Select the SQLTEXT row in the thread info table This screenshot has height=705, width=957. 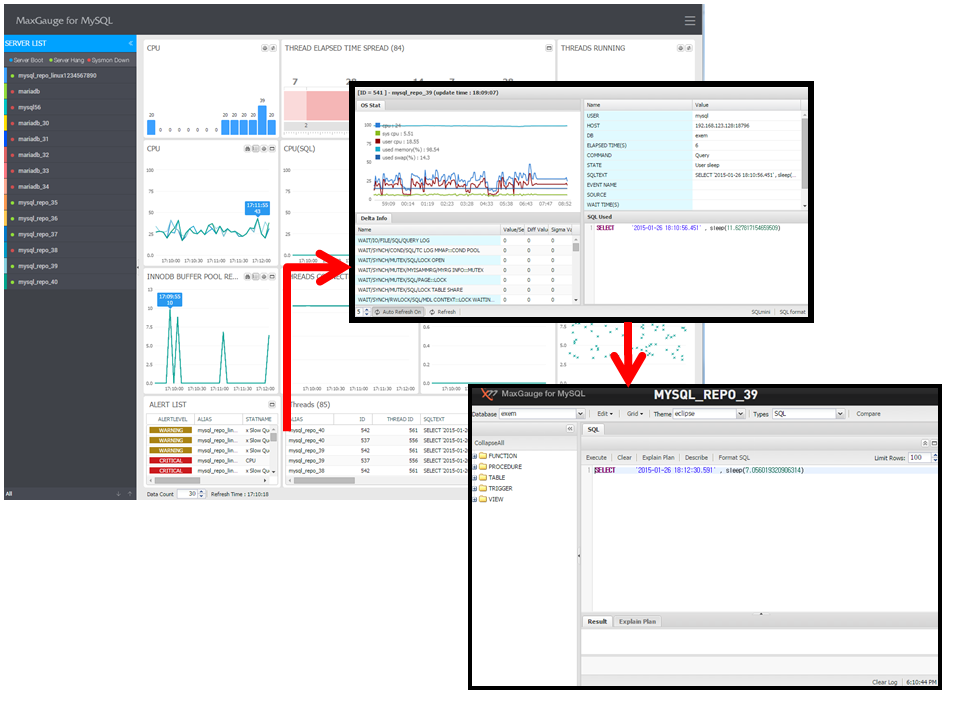click(x=693, y=175)
